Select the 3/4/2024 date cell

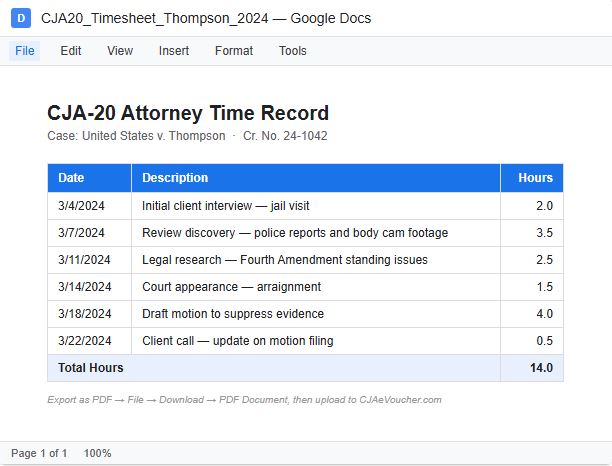89,206
